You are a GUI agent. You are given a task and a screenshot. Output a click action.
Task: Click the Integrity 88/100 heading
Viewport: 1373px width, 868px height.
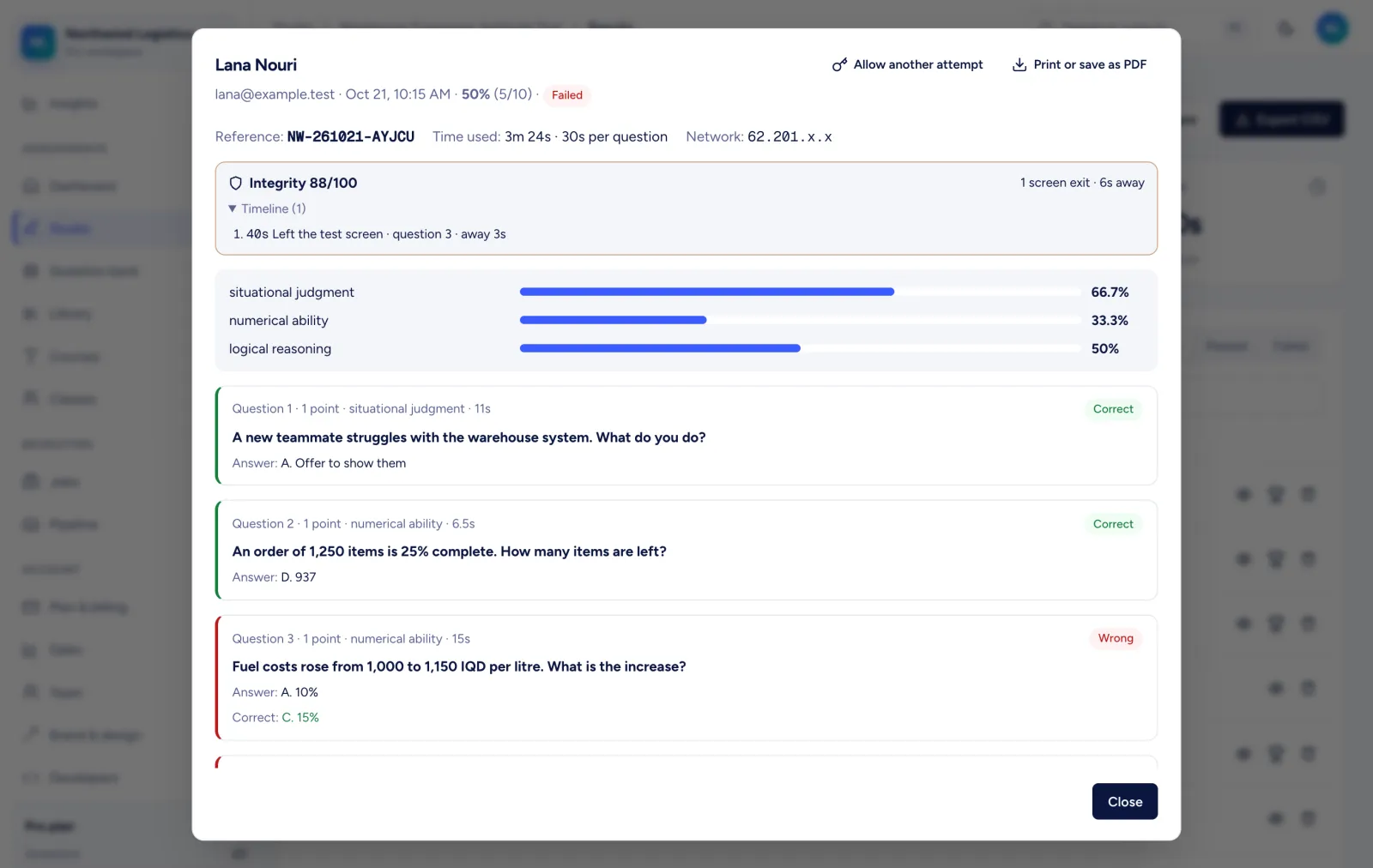click(303, 183)
